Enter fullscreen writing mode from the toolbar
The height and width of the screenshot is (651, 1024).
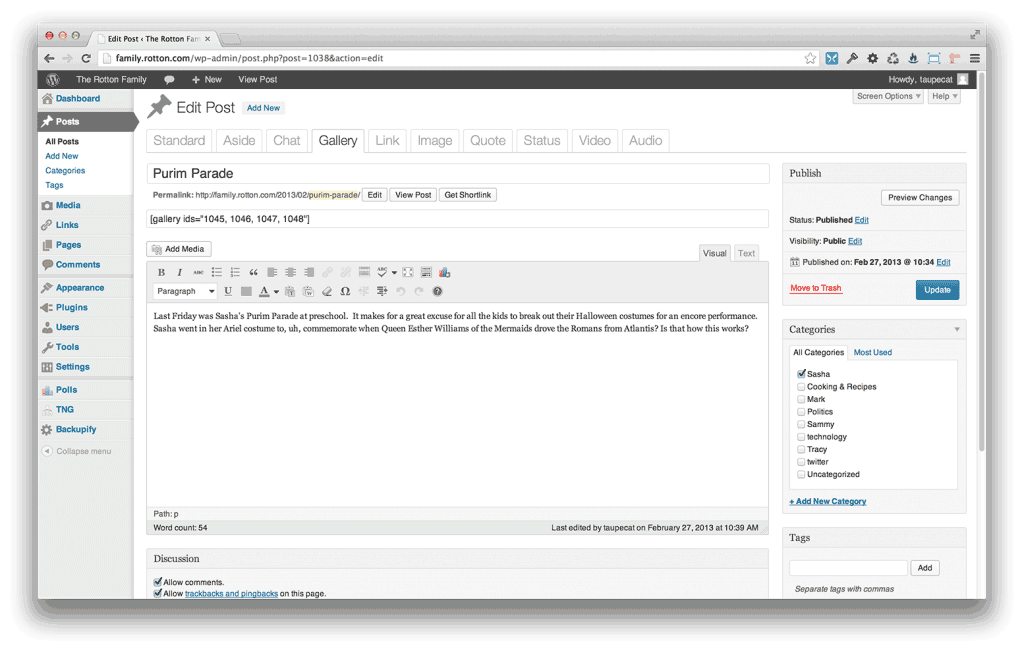pyautogui.click(x=408, y=272)
